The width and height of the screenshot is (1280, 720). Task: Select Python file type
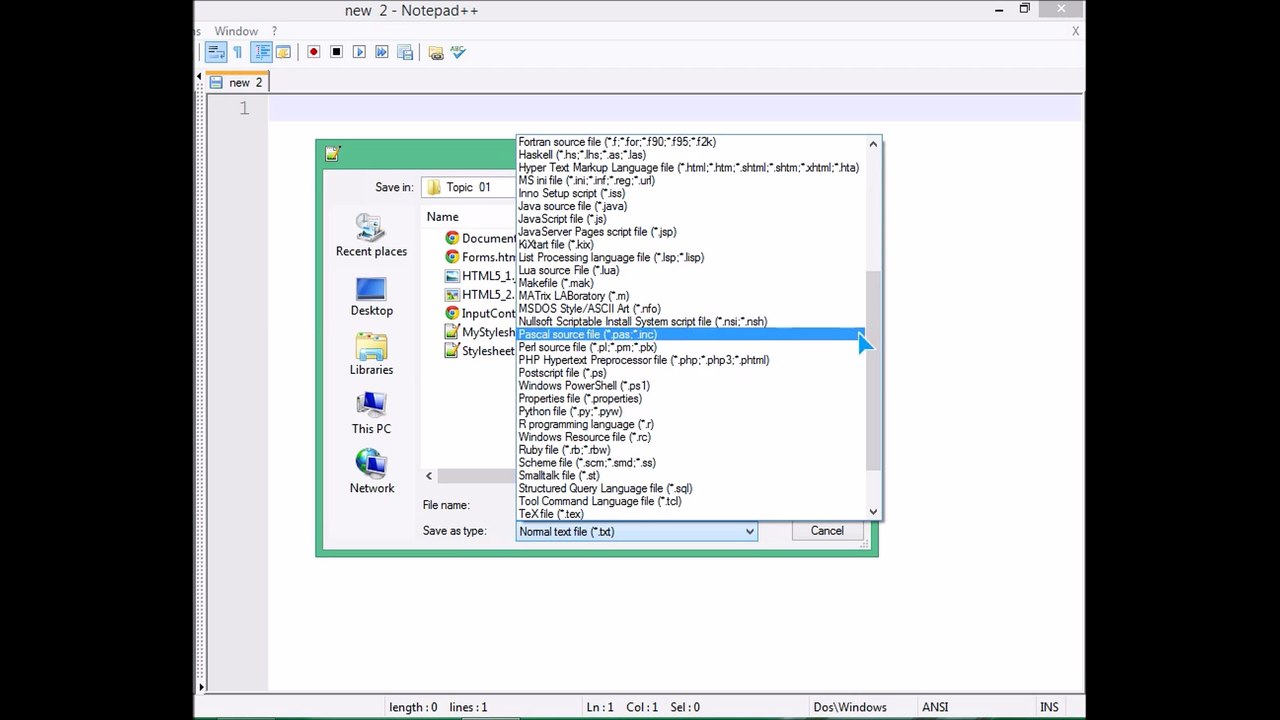point(691,411)
